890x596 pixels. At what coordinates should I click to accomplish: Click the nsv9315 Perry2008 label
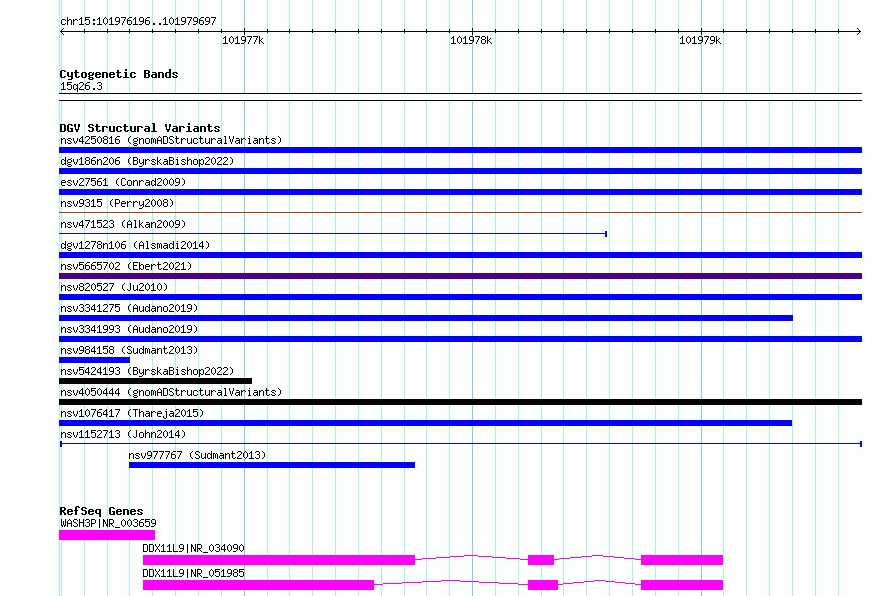(x=117, y=203)
